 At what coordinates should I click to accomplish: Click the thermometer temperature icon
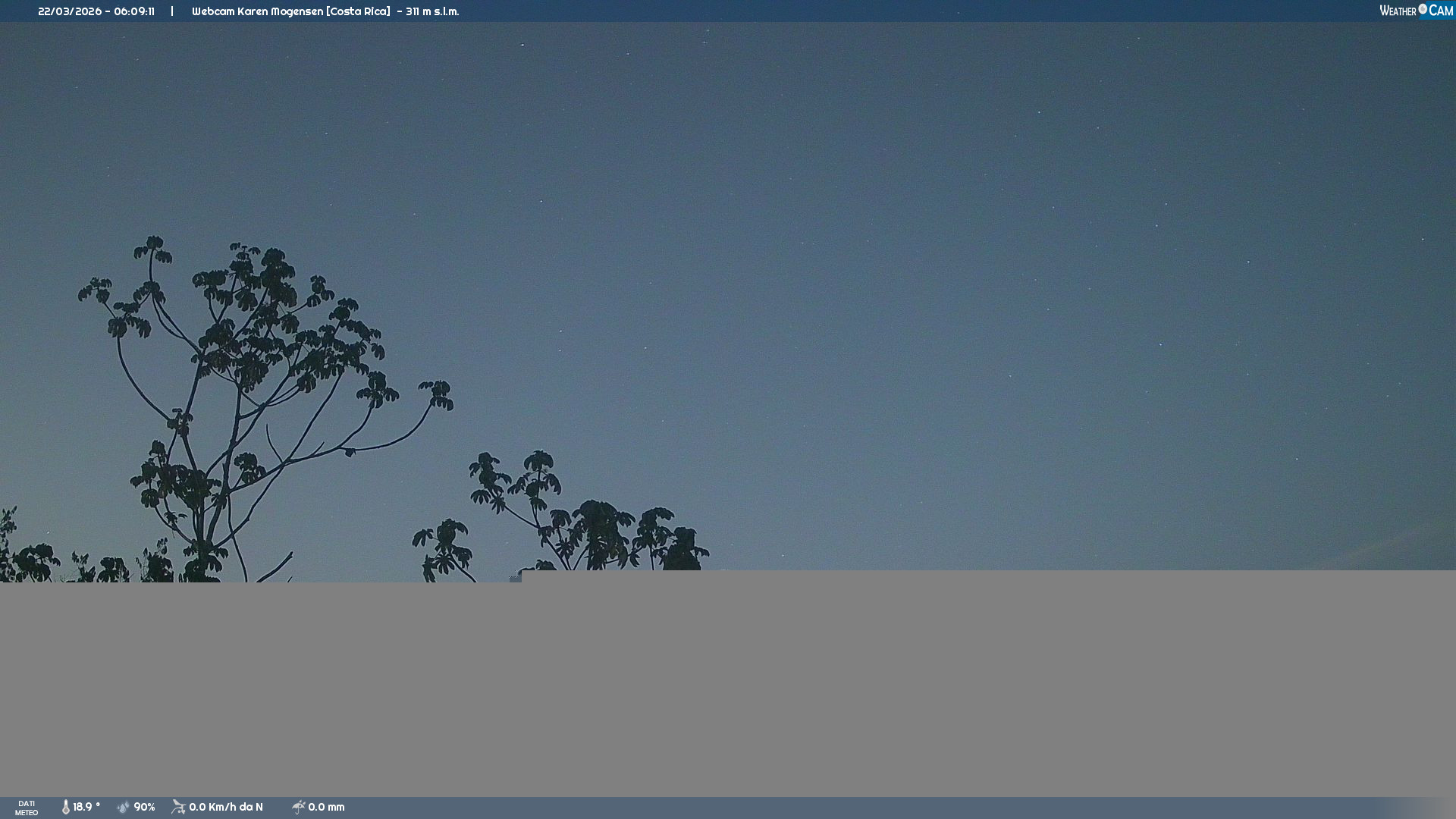(x=66, y=807)
